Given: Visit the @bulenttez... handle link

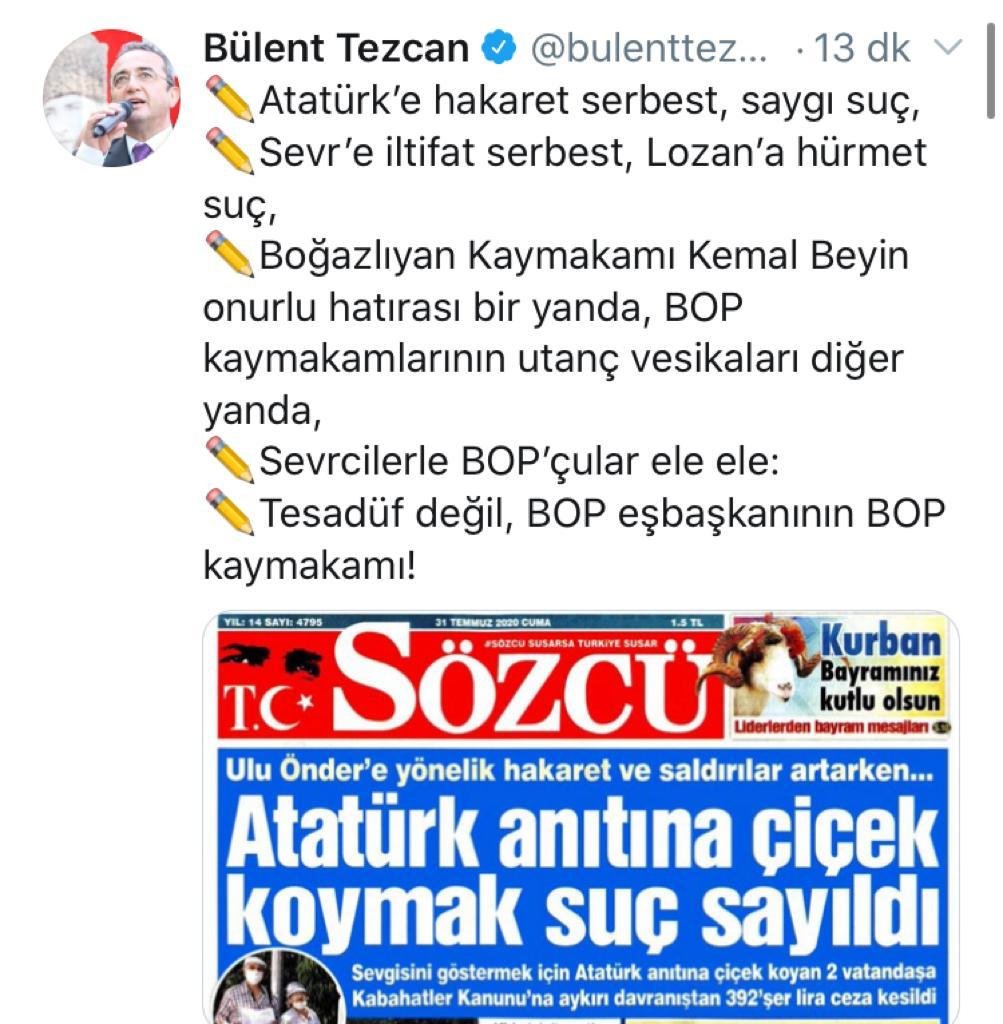Looking at the screenshot, I should tap(649, 48).
